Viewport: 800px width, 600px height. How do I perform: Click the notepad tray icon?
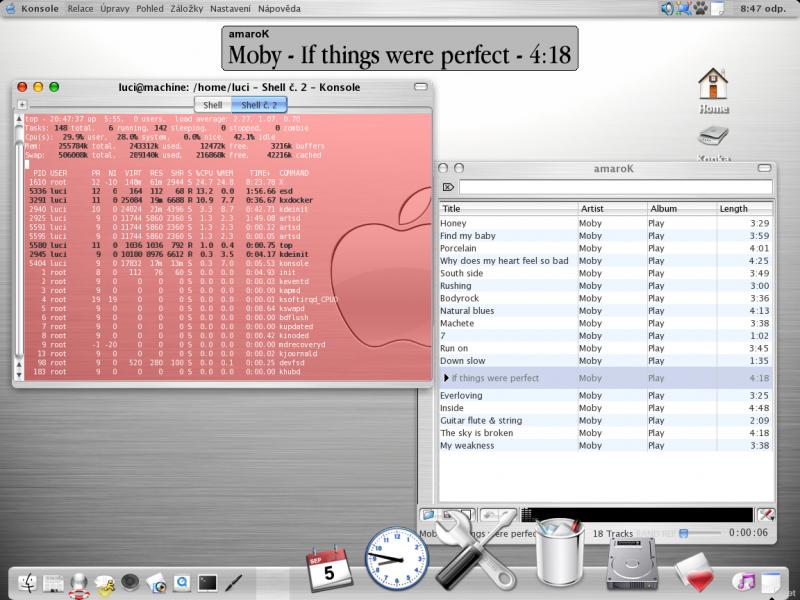coord(717,9)
